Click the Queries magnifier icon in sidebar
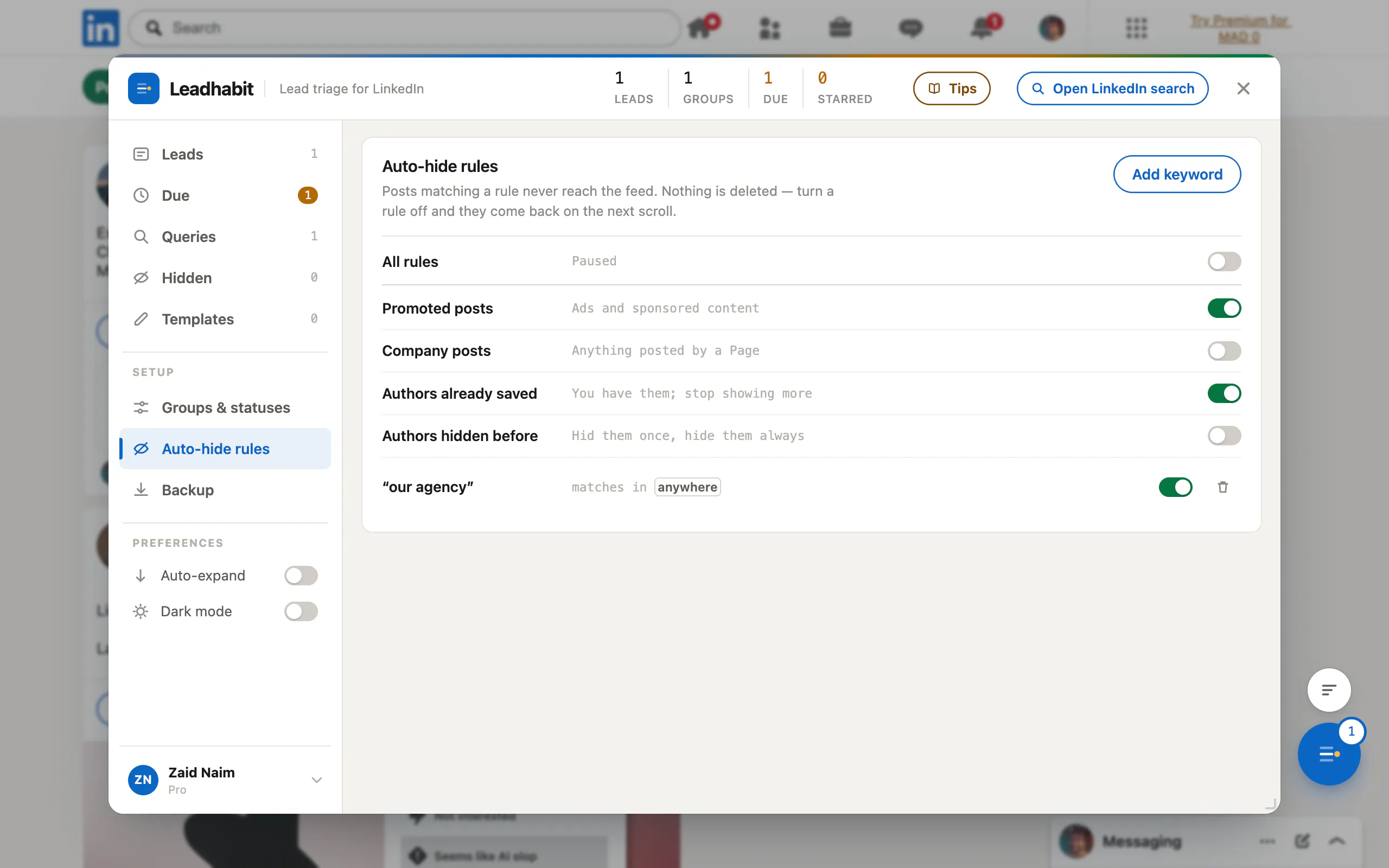This screenshot has height=868, width=1389. (x=141, y=237)
